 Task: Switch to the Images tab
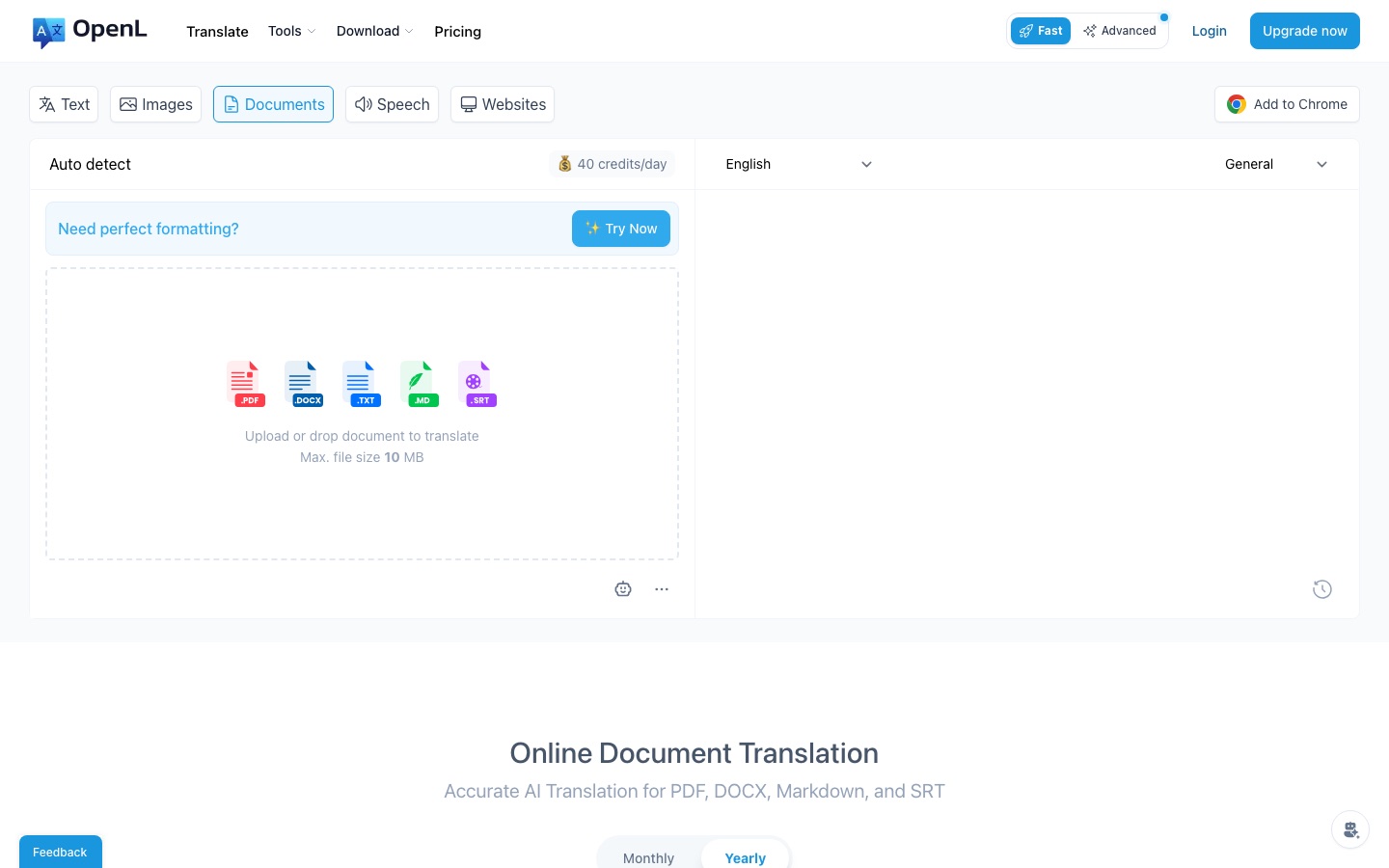(155, 104)
